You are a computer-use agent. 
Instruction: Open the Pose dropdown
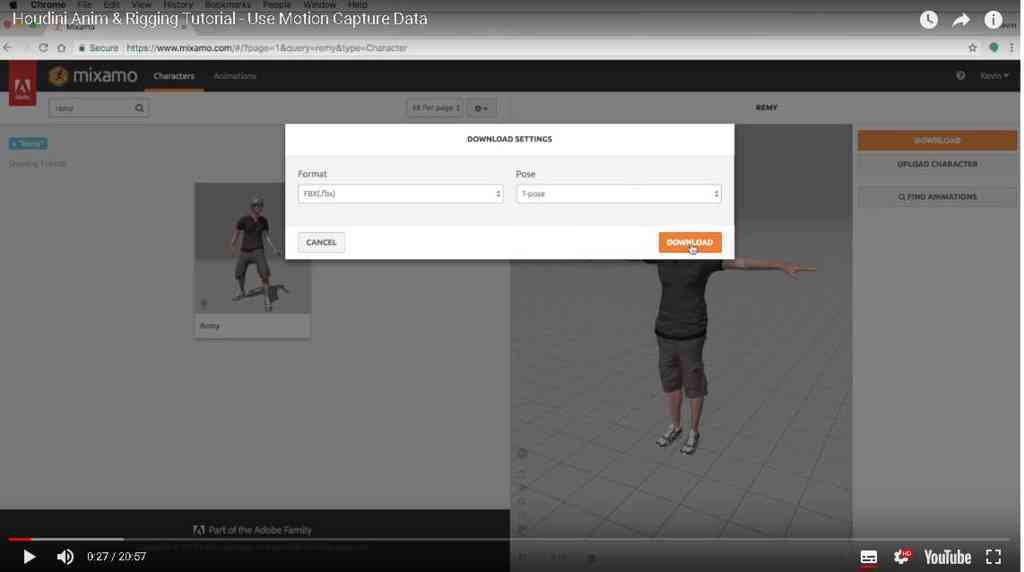618,194
